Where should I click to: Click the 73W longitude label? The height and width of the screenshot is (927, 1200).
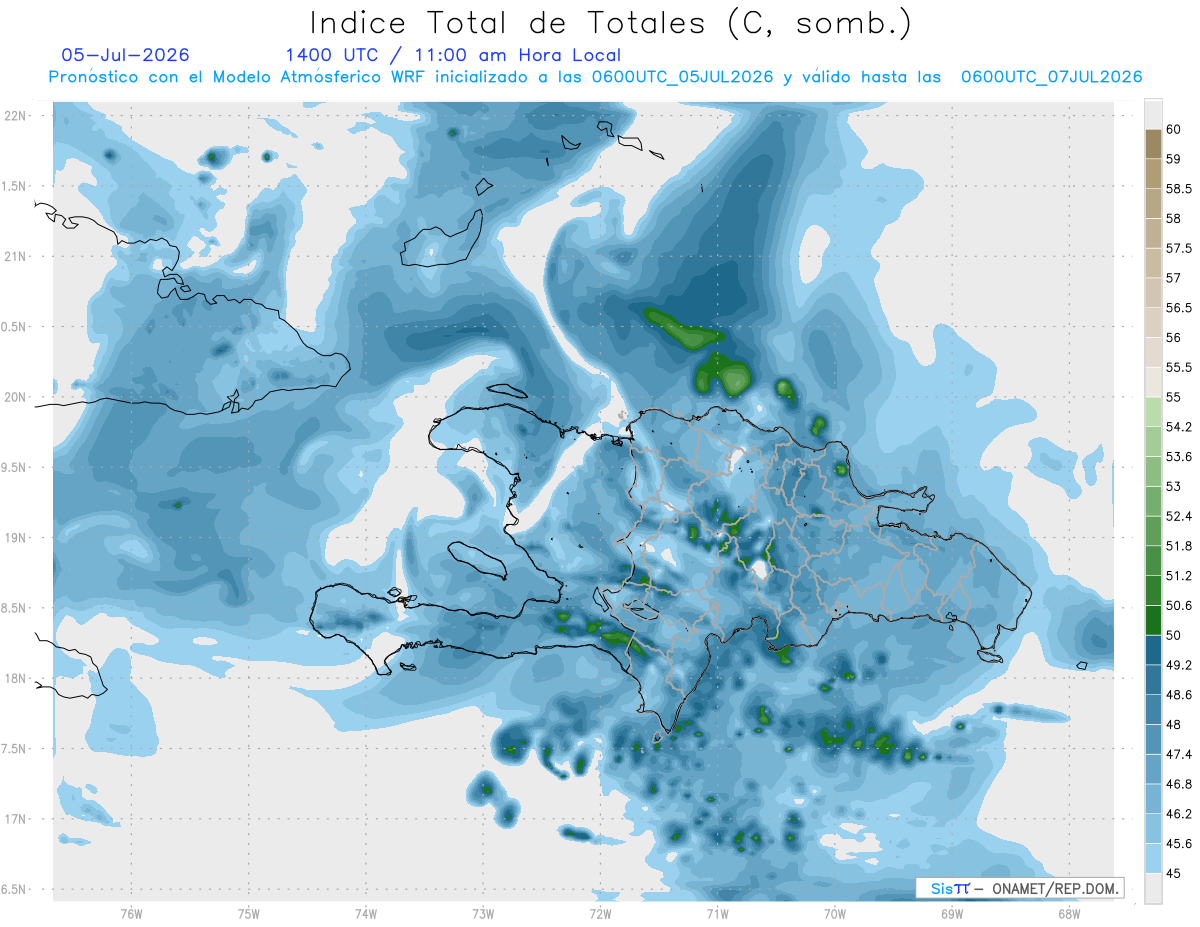click(483, 913)
